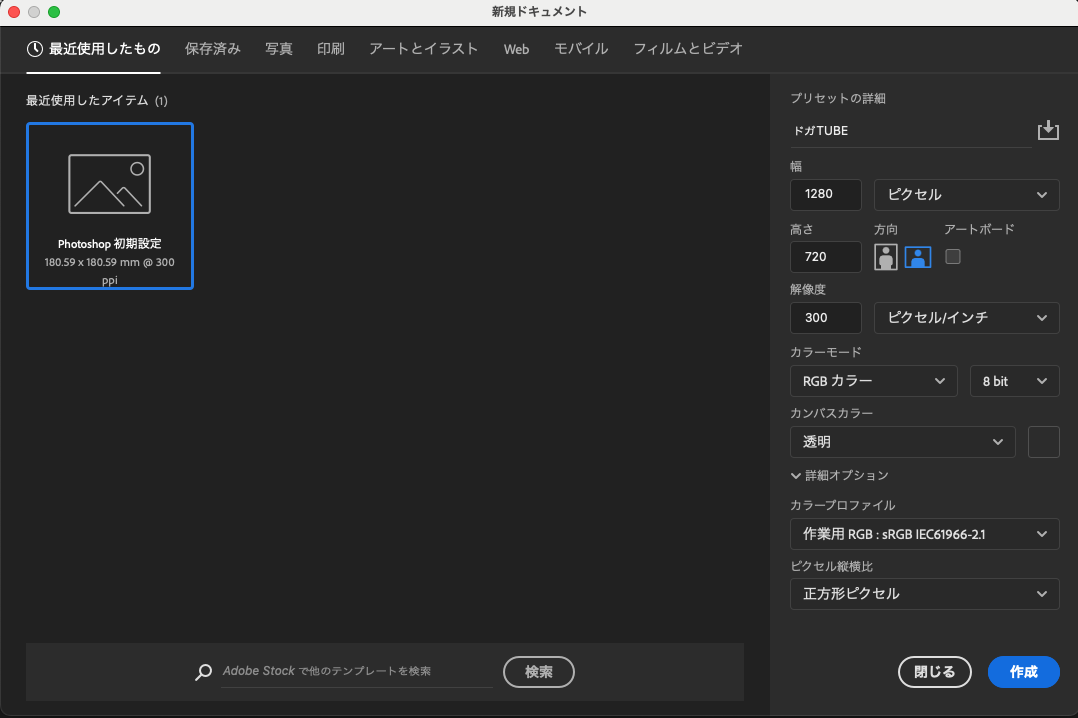This screenshot has width=1078, height=718.
Task: Open the RGB カラー mode dropdown
Action: pyautogui.click(x=873, y=381)
